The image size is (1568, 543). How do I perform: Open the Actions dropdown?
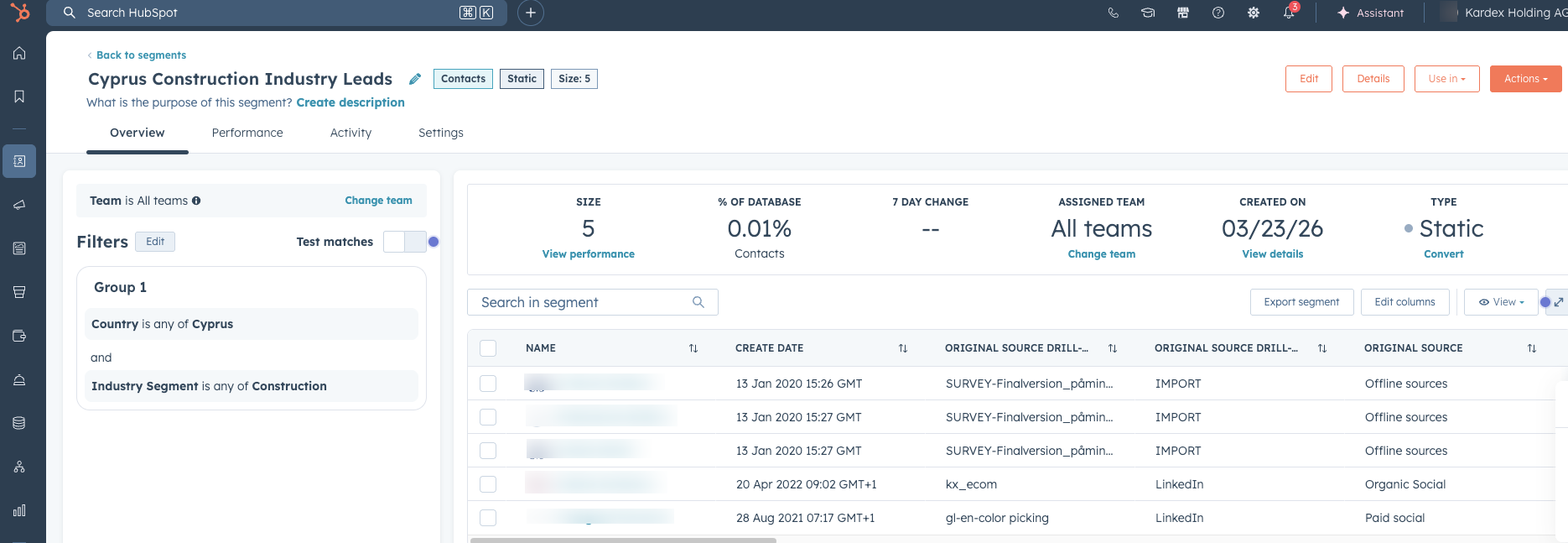click(1525, 79)
